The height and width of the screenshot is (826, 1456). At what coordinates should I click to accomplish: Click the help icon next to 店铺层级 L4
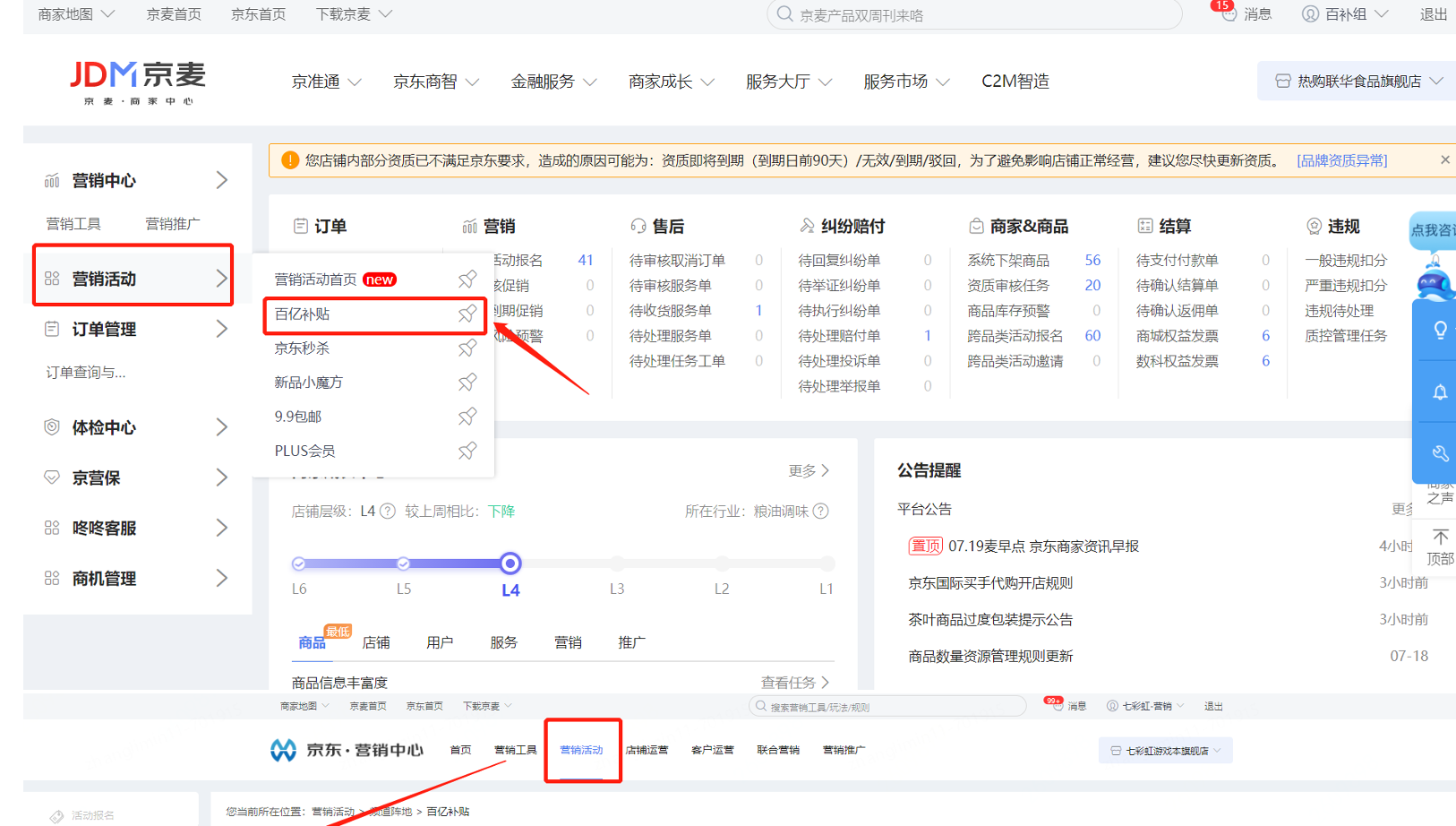click(388, 512)
